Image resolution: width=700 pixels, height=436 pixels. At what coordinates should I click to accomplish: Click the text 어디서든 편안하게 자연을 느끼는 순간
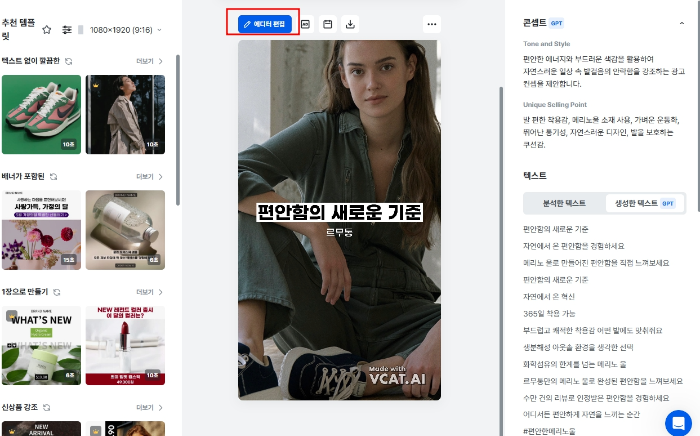click(x=581, y=415)
